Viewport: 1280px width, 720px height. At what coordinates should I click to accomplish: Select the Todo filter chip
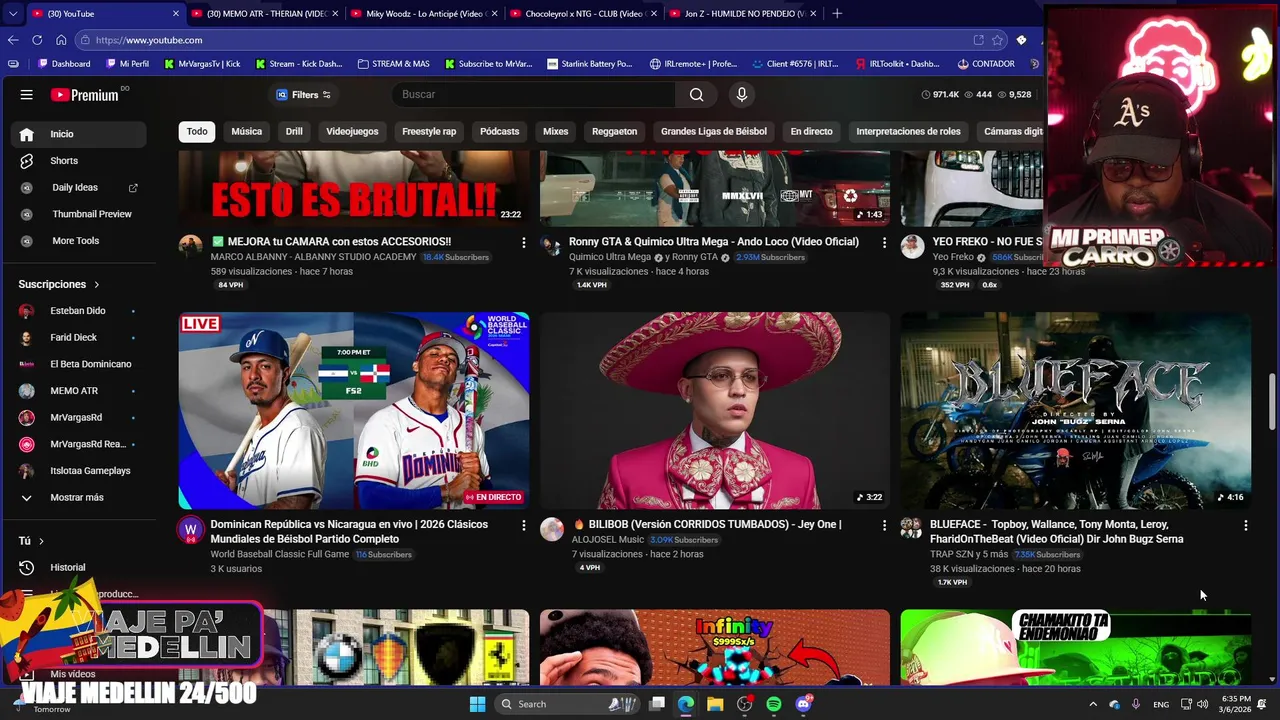coord(197,131)
